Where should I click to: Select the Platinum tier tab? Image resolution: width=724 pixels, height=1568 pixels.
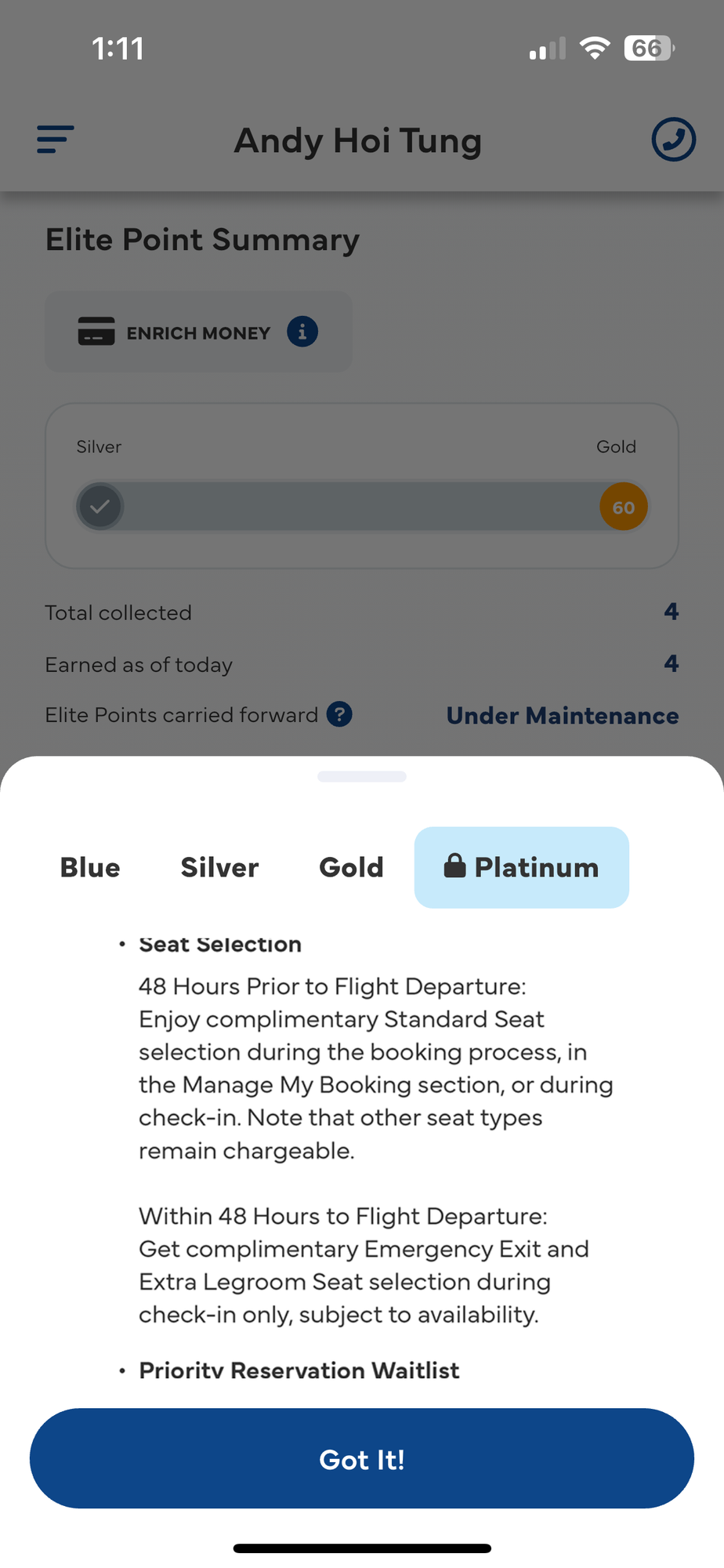pos(522,867)
